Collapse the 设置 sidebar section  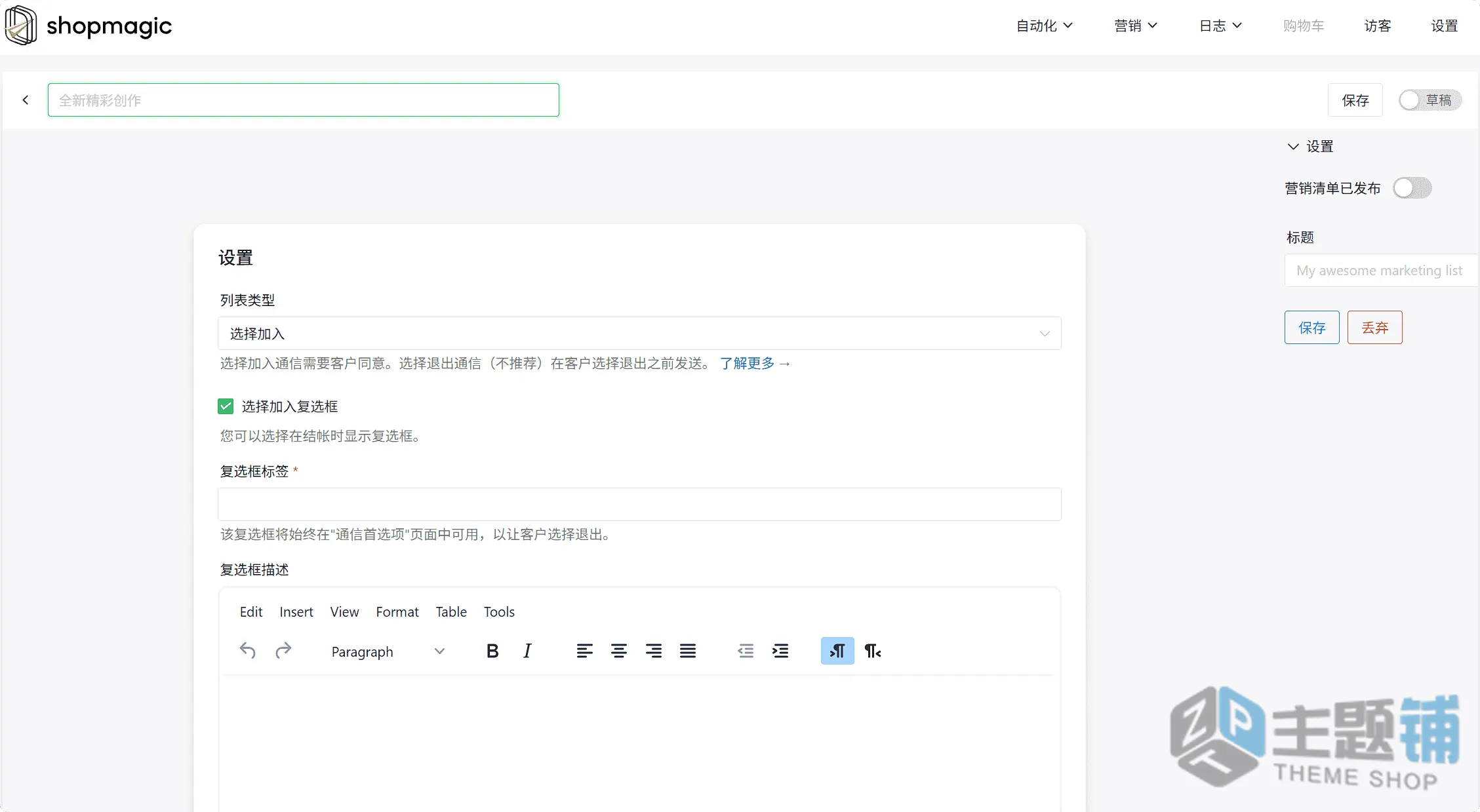pyautogui.click(x=1310, y=146)
